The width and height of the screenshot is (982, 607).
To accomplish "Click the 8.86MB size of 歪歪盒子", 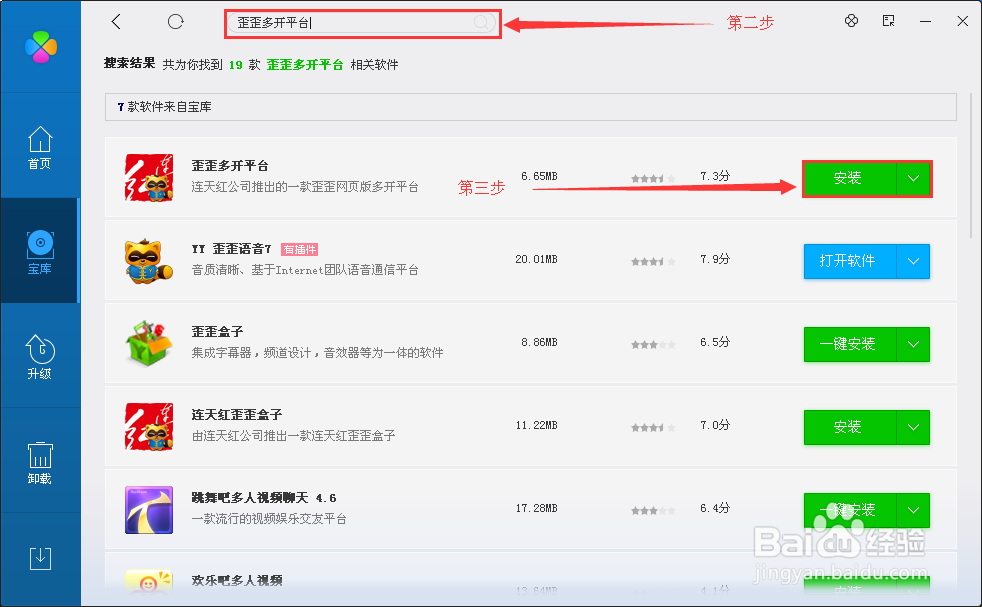I will tap(539, 343).
